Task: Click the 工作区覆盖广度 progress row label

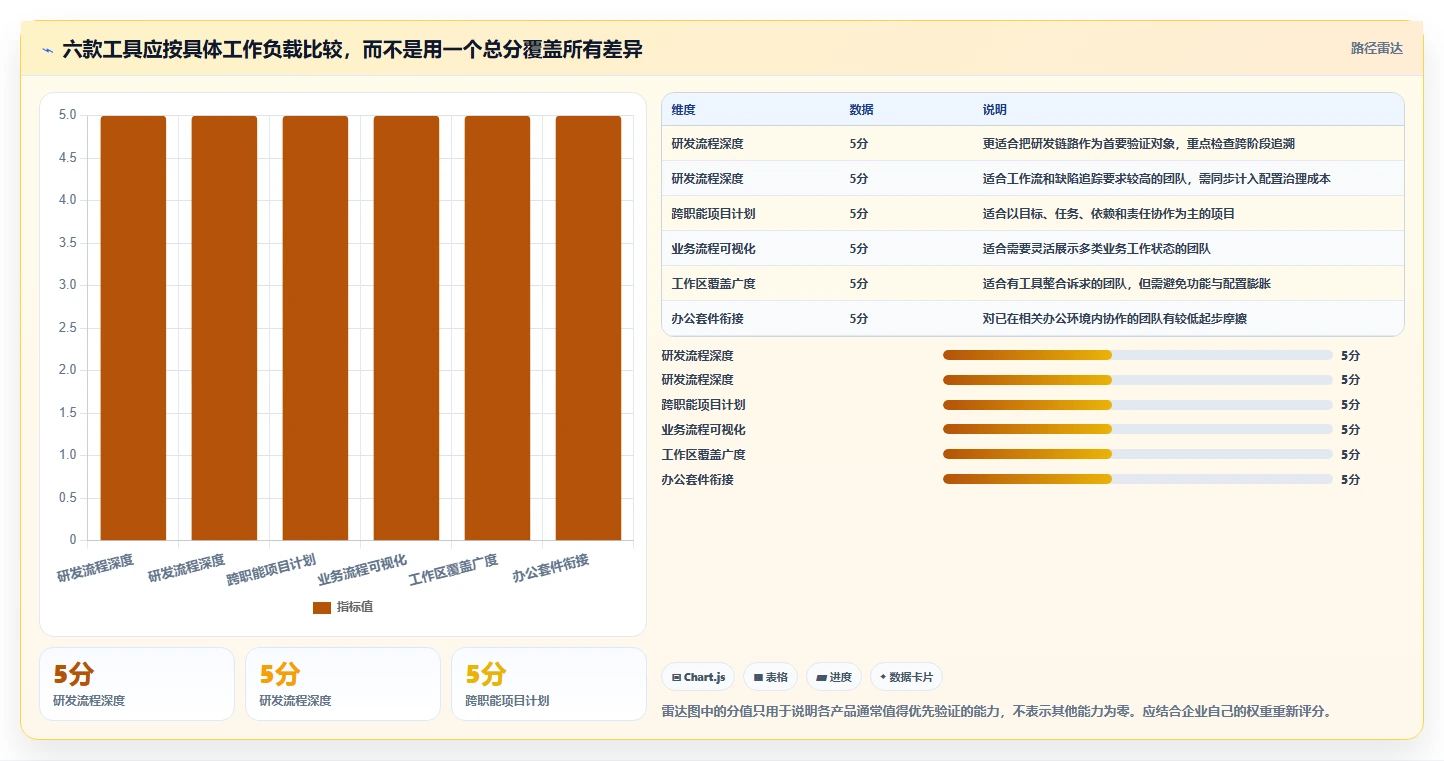Action: 703,455
